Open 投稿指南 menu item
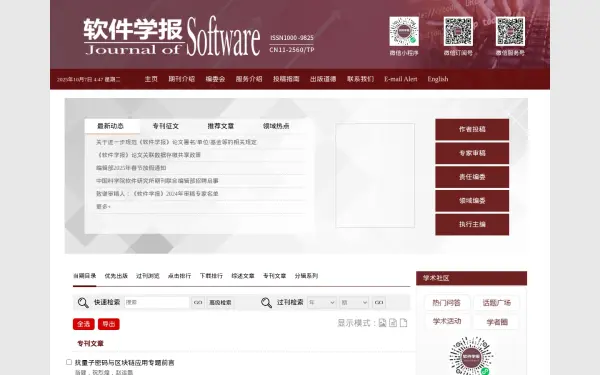600x375 pixels. [x=286, y=79]
